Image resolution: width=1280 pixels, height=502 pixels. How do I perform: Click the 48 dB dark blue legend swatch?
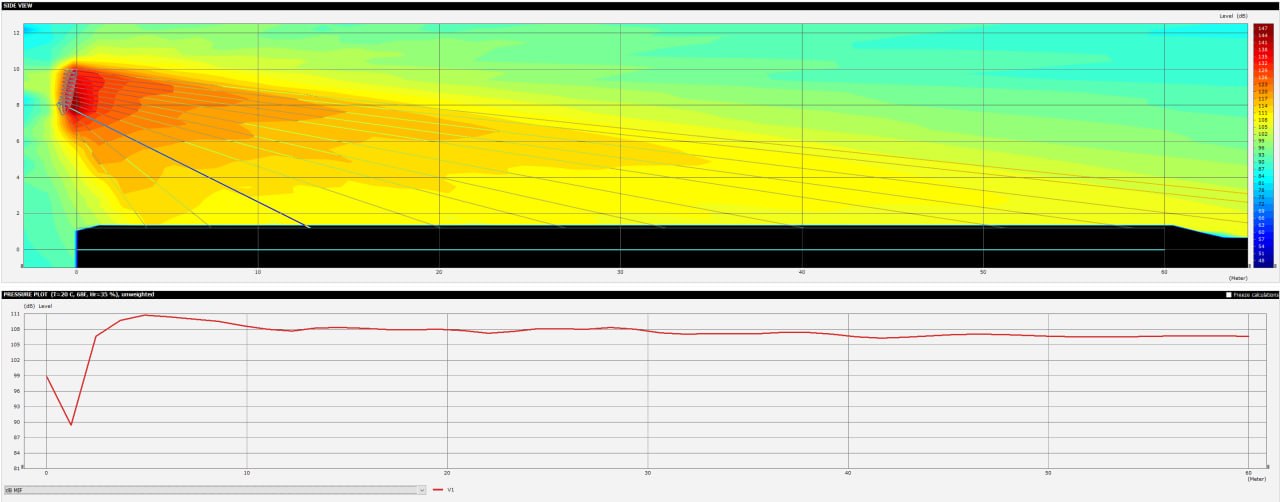pos(1264,262)
